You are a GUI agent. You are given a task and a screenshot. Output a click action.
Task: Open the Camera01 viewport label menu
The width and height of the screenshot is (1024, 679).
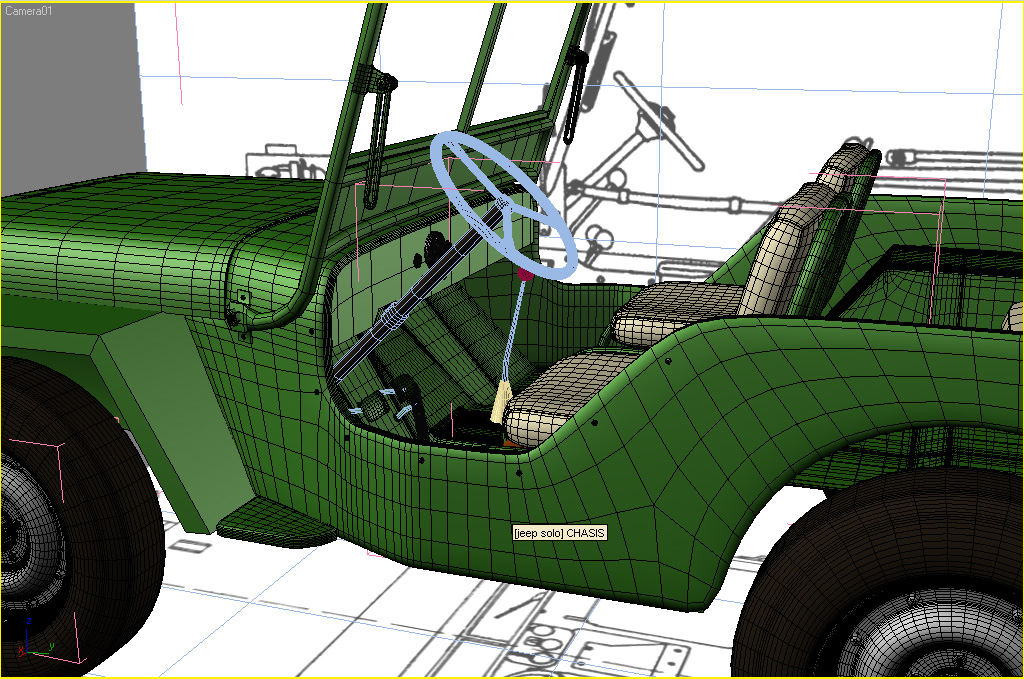(x=28, y=10)
